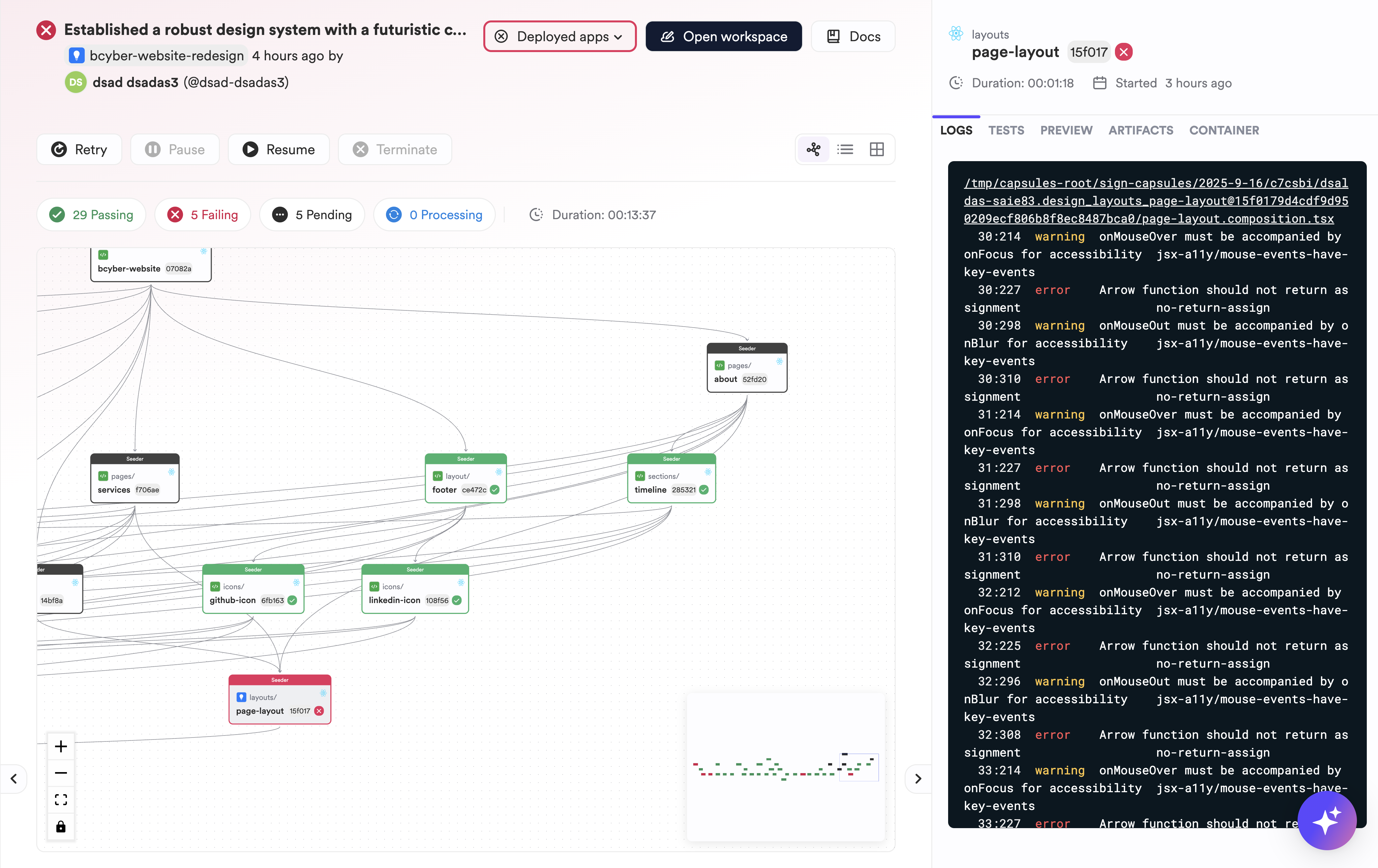Screen dimensions: 1378x868
Task: Click the DS user avatar
Action: click(x=75, y=82)
